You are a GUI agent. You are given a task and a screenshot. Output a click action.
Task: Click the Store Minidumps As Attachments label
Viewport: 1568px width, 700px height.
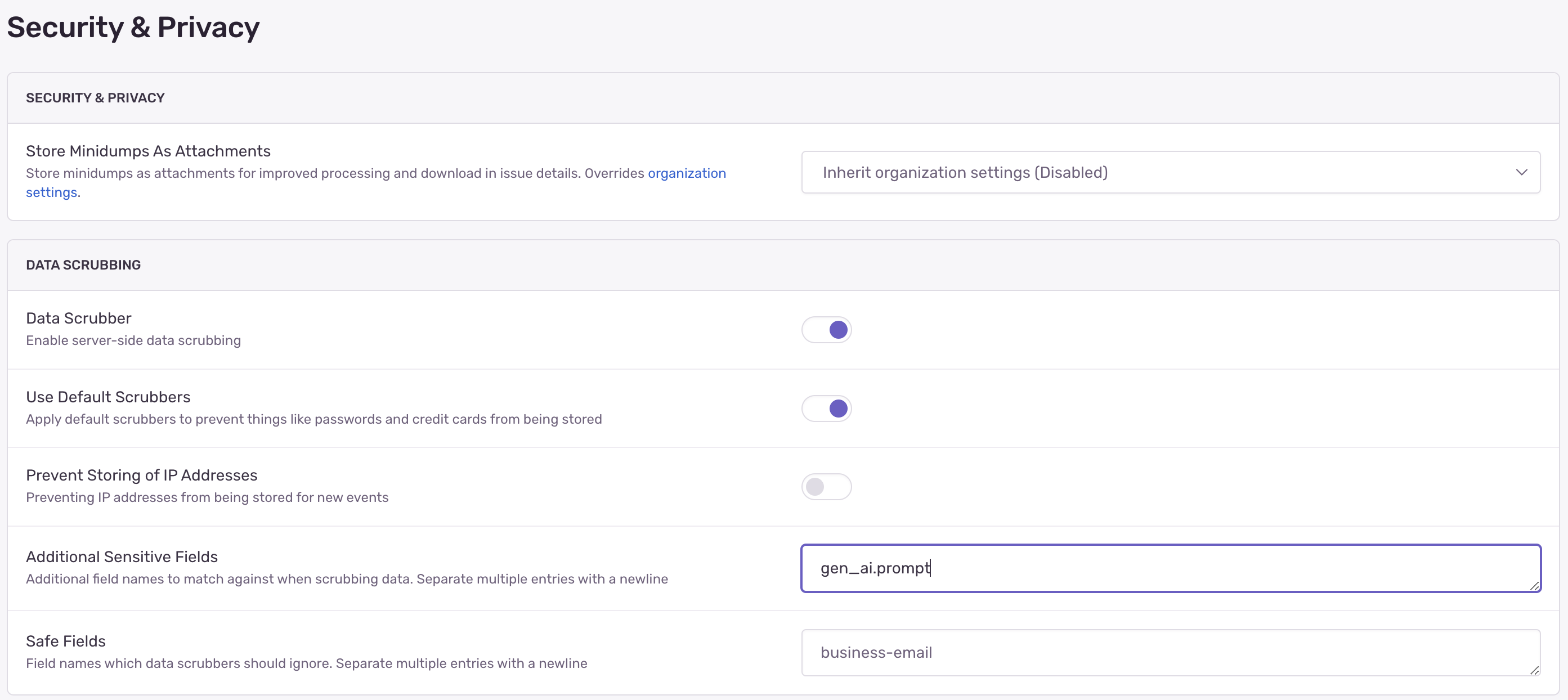point(148,151)
